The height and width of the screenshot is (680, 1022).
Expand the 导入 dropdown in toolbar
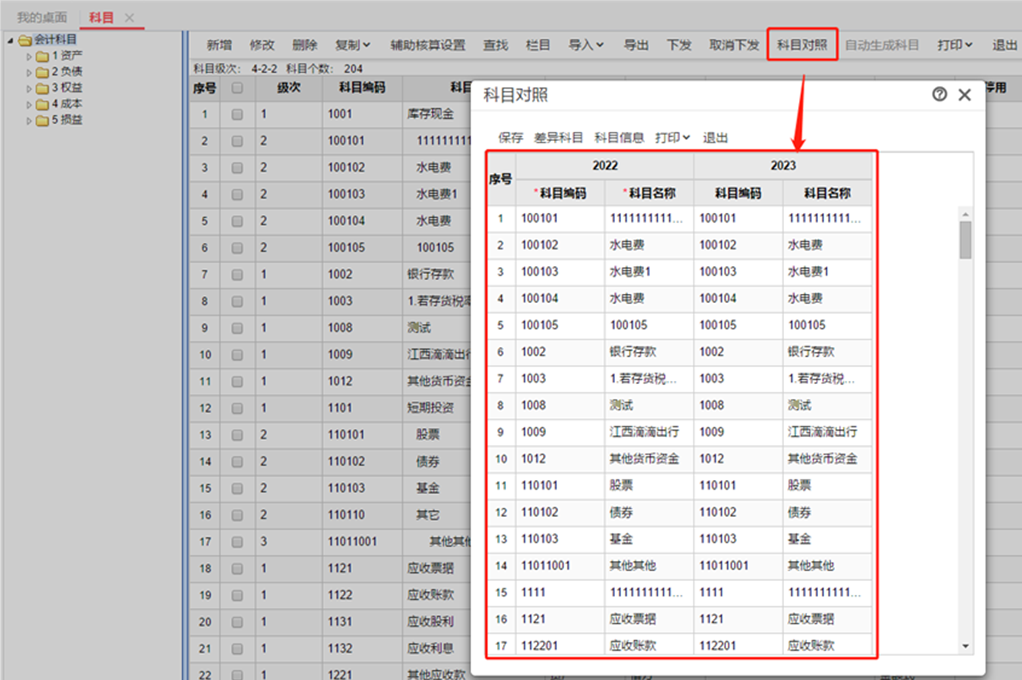click(x=586, y=45)
